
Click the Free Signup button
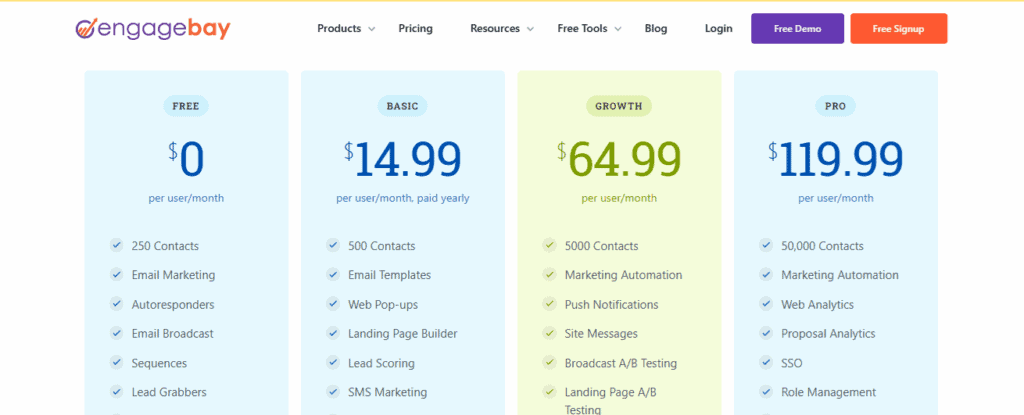(899, 29)
